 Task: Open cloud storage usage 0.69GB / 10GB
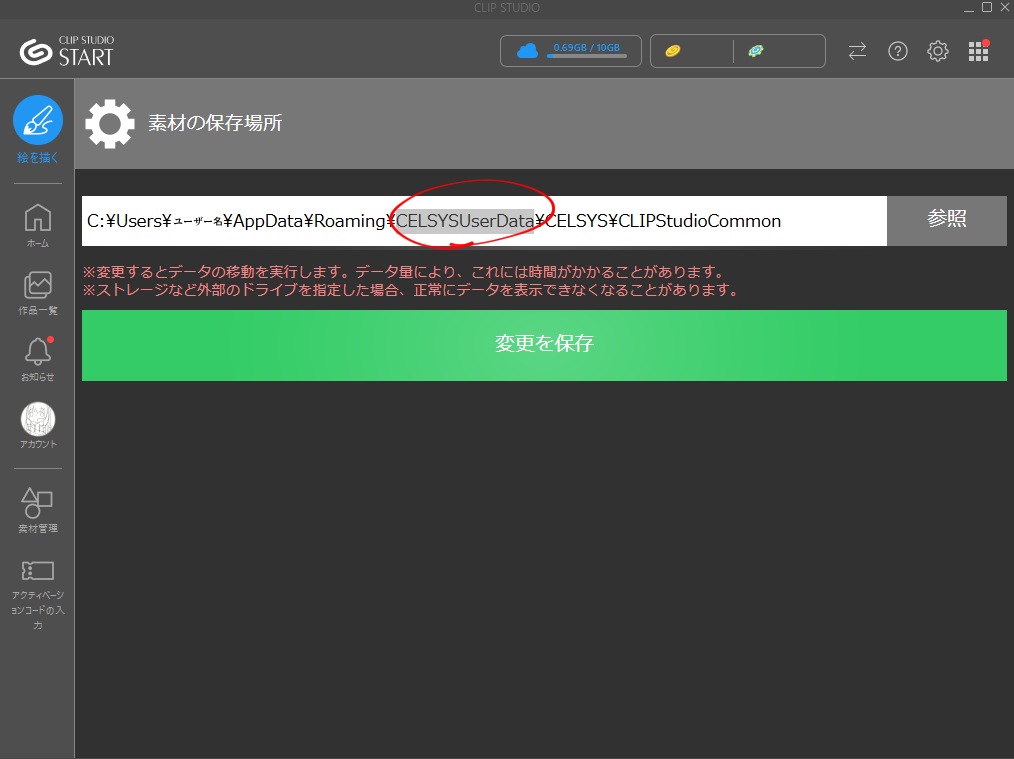(x=570, y=51)
